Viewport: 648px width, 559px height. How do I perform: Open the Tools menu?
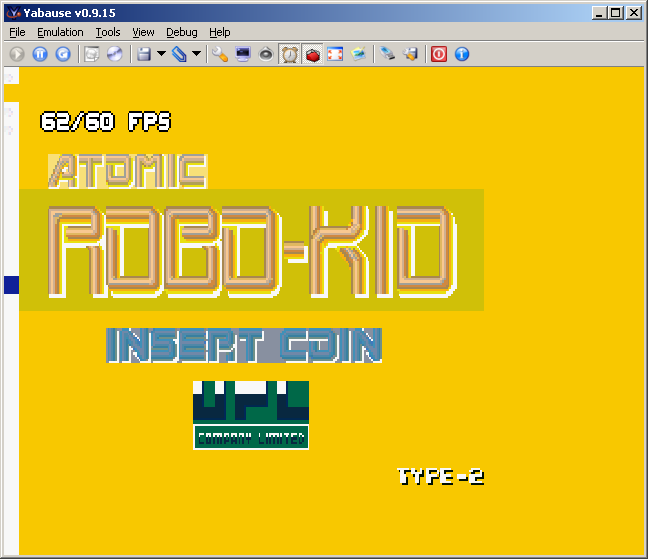tap(108, 32)
